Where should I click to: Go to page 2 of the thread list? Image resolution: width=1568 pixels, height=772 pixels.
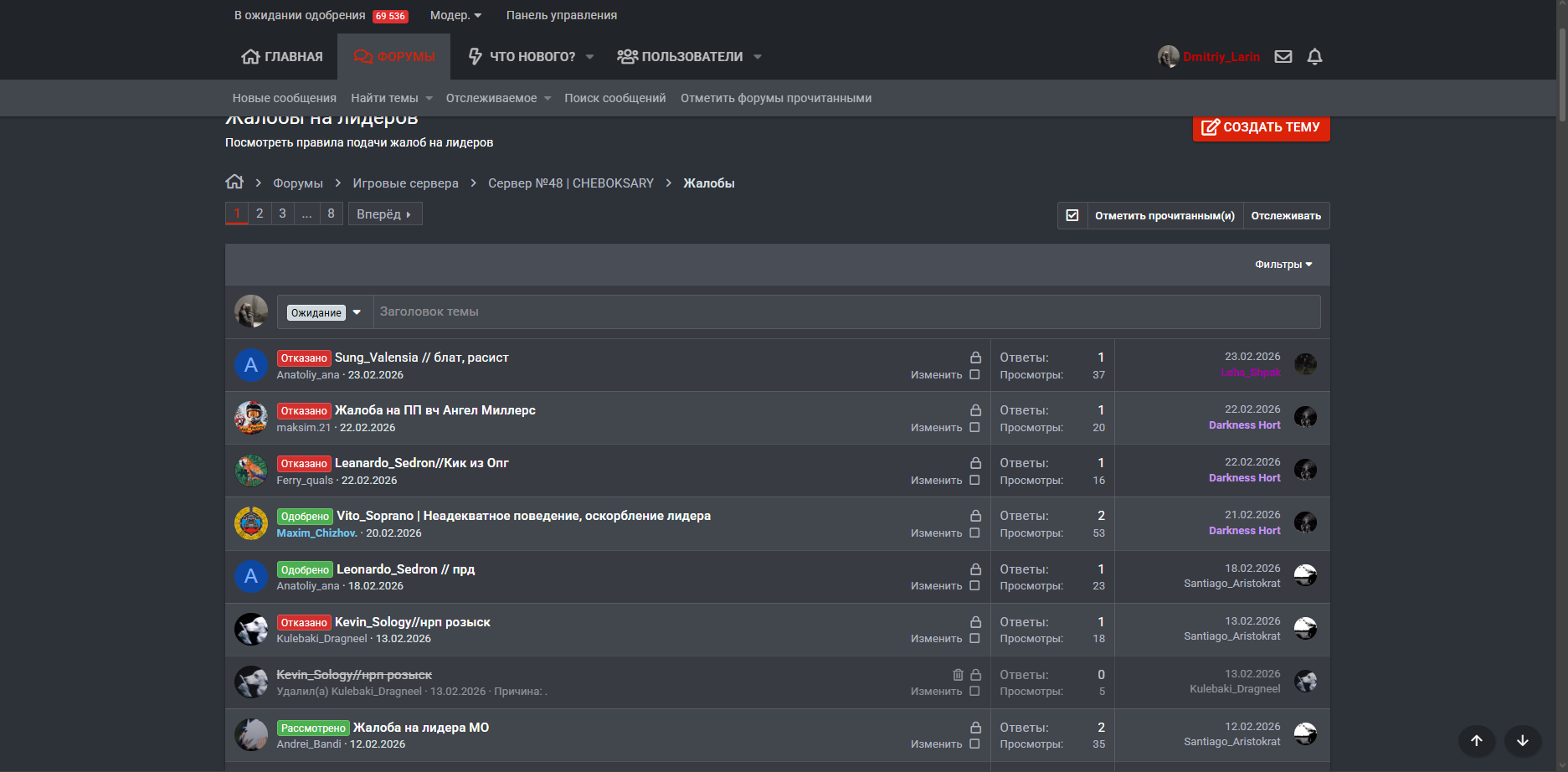click(260, 214)
